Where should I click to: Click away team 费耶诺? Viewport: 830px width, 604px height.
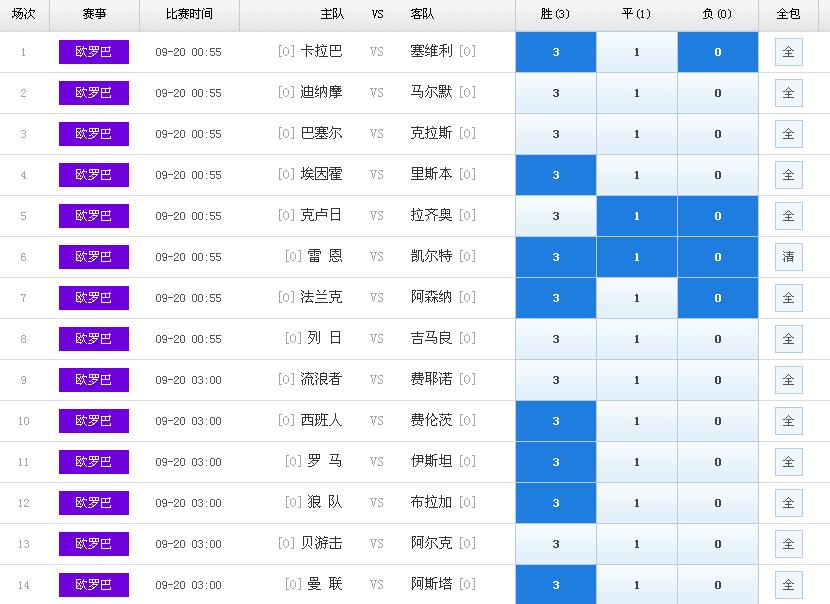[431, 380]
